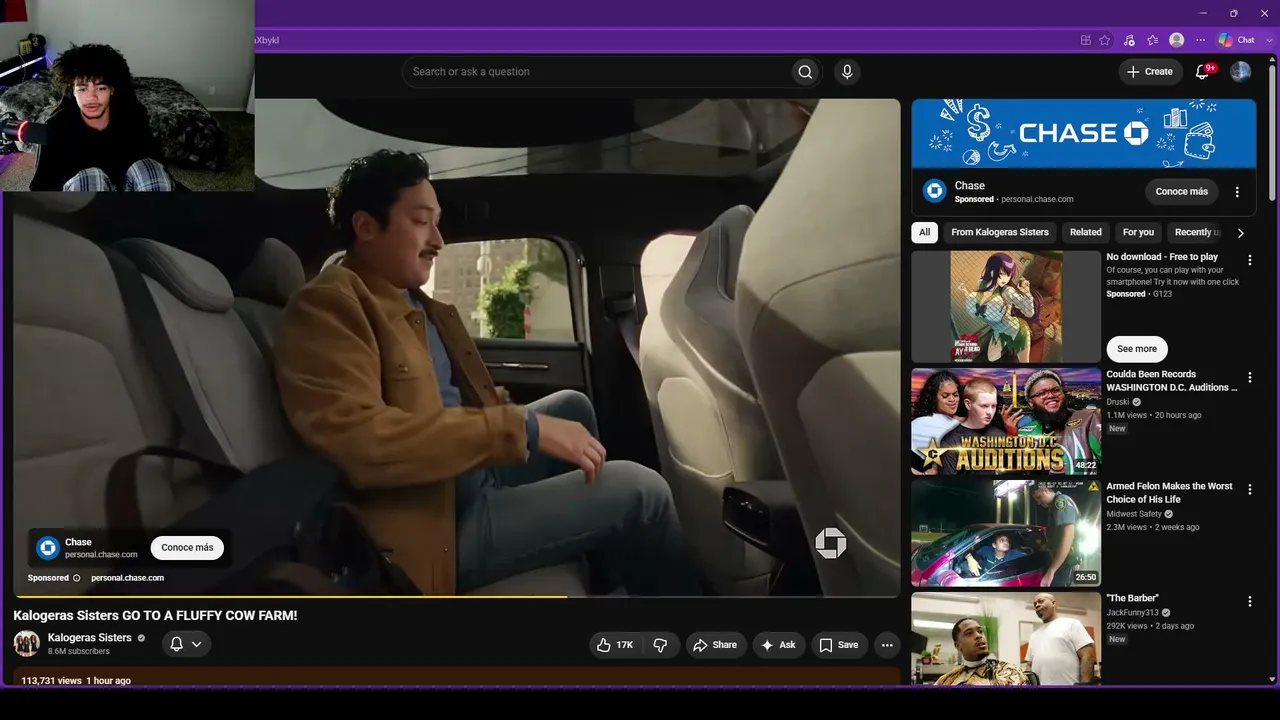The height and width of the screenshot is (720, 1280).
Task: Click the JackFunny313 channel name
Action: click(x=1132, y=613)
